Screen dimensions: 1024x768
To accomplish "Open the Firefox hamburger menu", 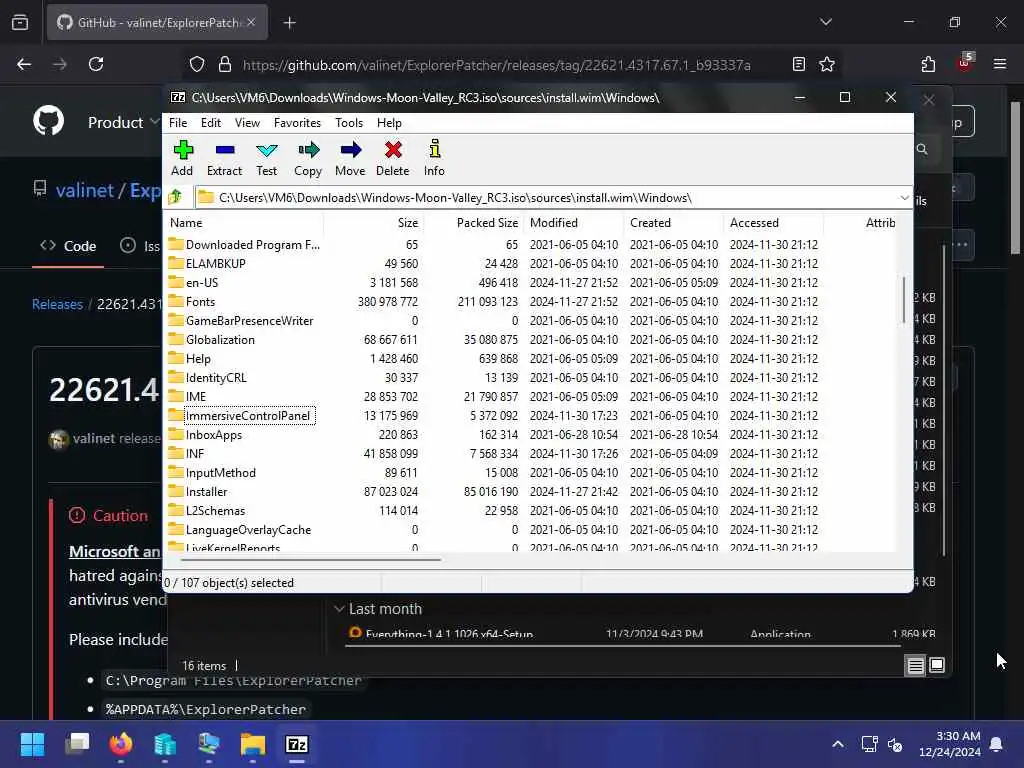I will click(999, 64).
